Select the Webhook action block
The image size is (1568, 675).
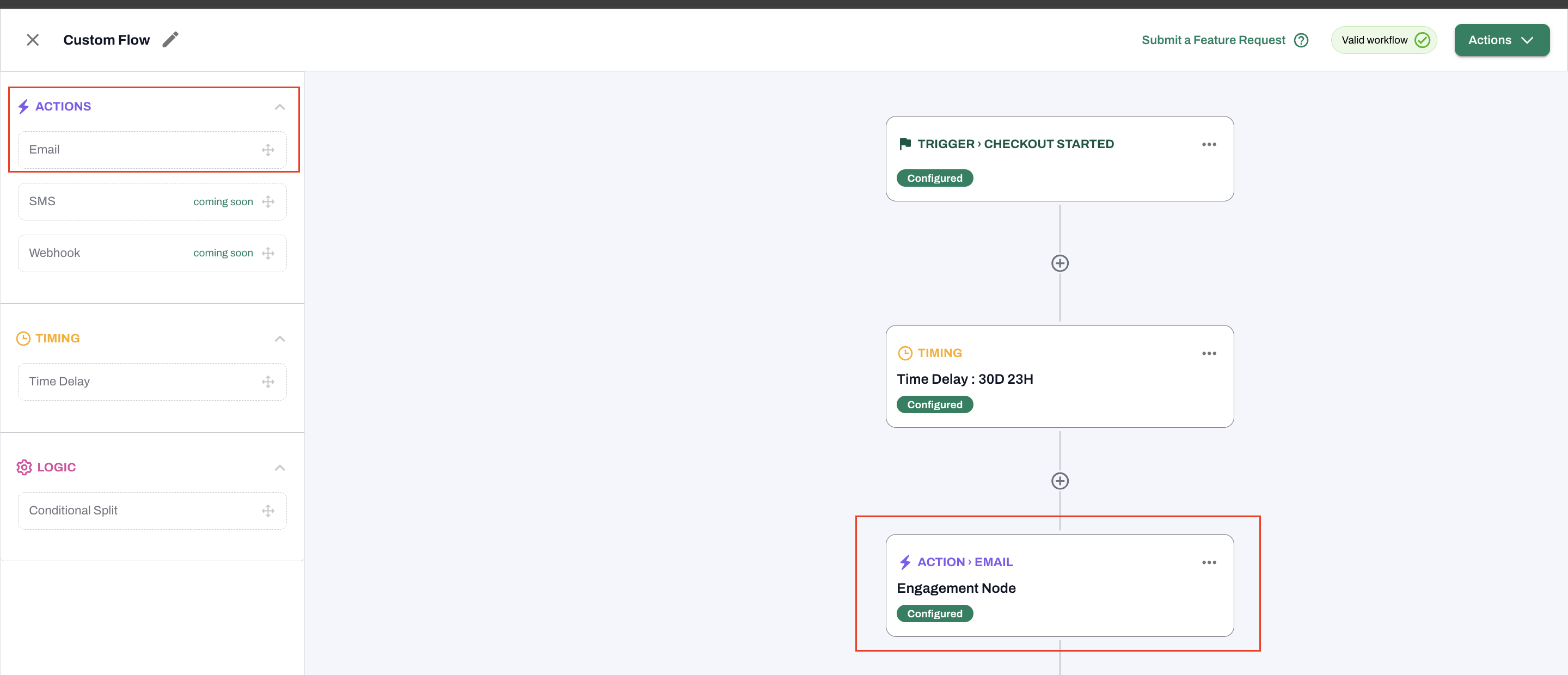click(x=152, y=253)
